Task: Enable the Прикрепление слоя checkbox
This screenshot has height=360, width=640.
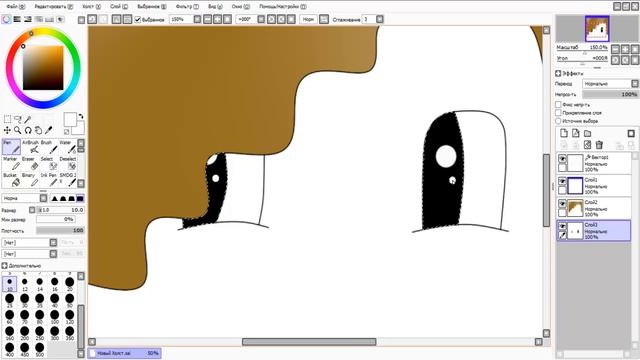Action: (x=558, y=113)
